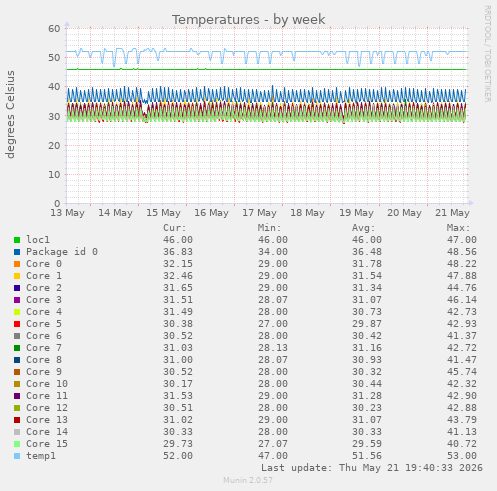Click the Core 15 light green swatch

coord(17,444)
